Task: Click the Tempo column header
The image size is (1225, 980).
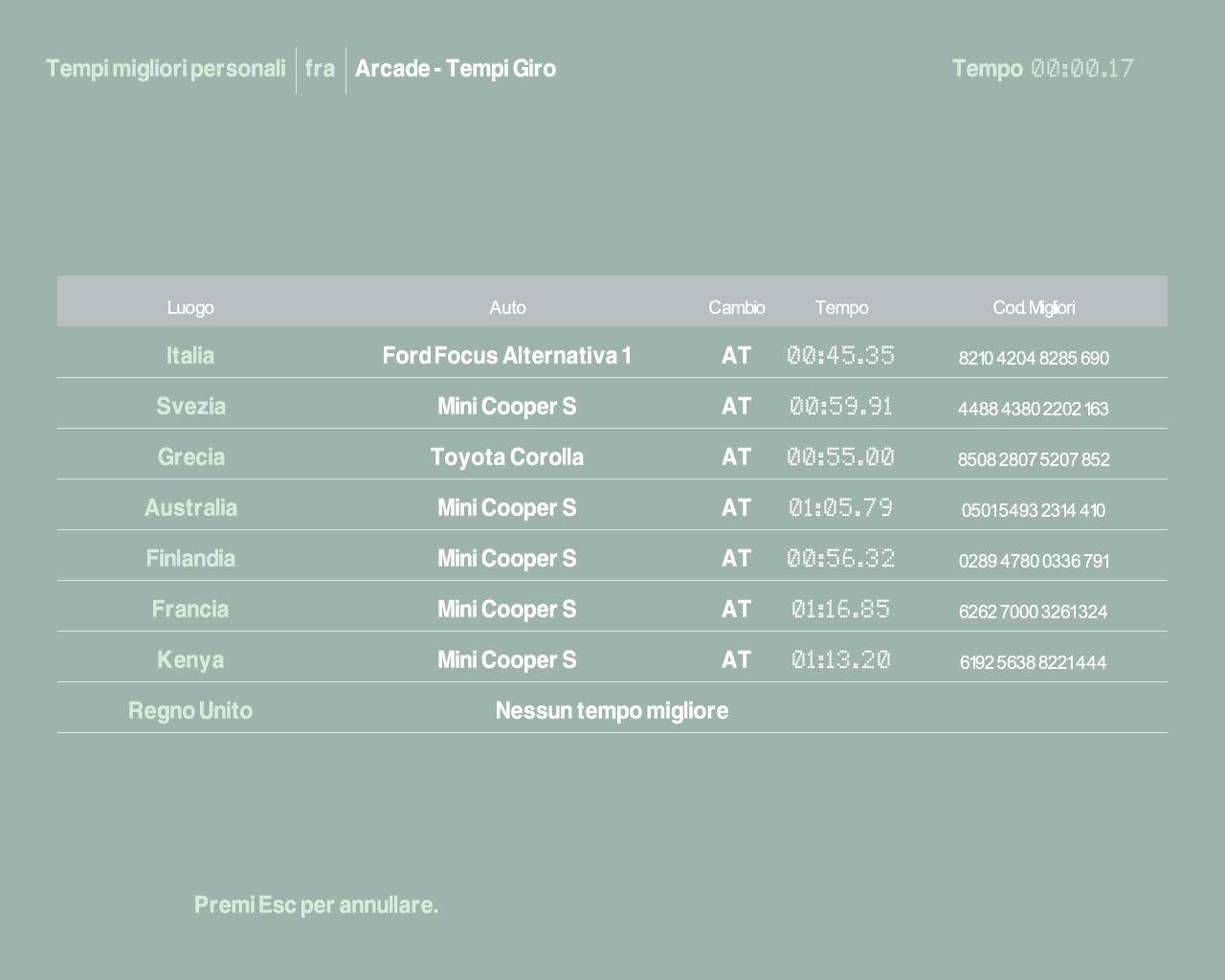Action: pos(841,307)
